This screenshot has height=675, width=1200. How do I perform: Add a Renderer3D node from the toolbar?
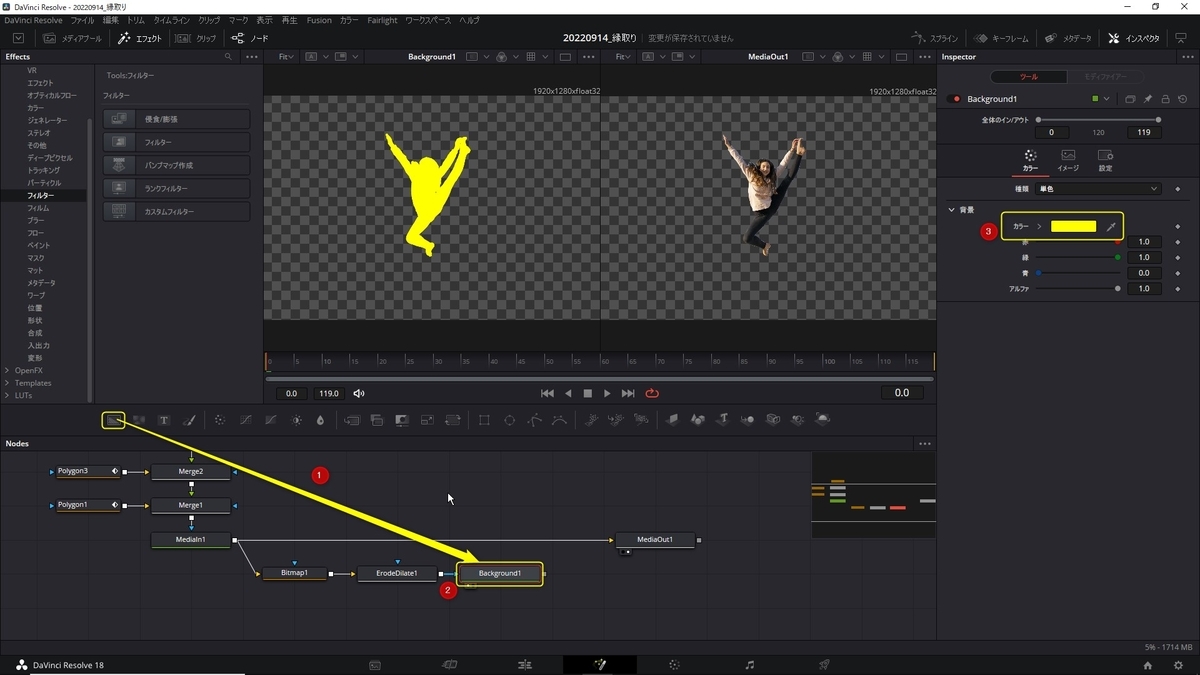click(822, 420)
